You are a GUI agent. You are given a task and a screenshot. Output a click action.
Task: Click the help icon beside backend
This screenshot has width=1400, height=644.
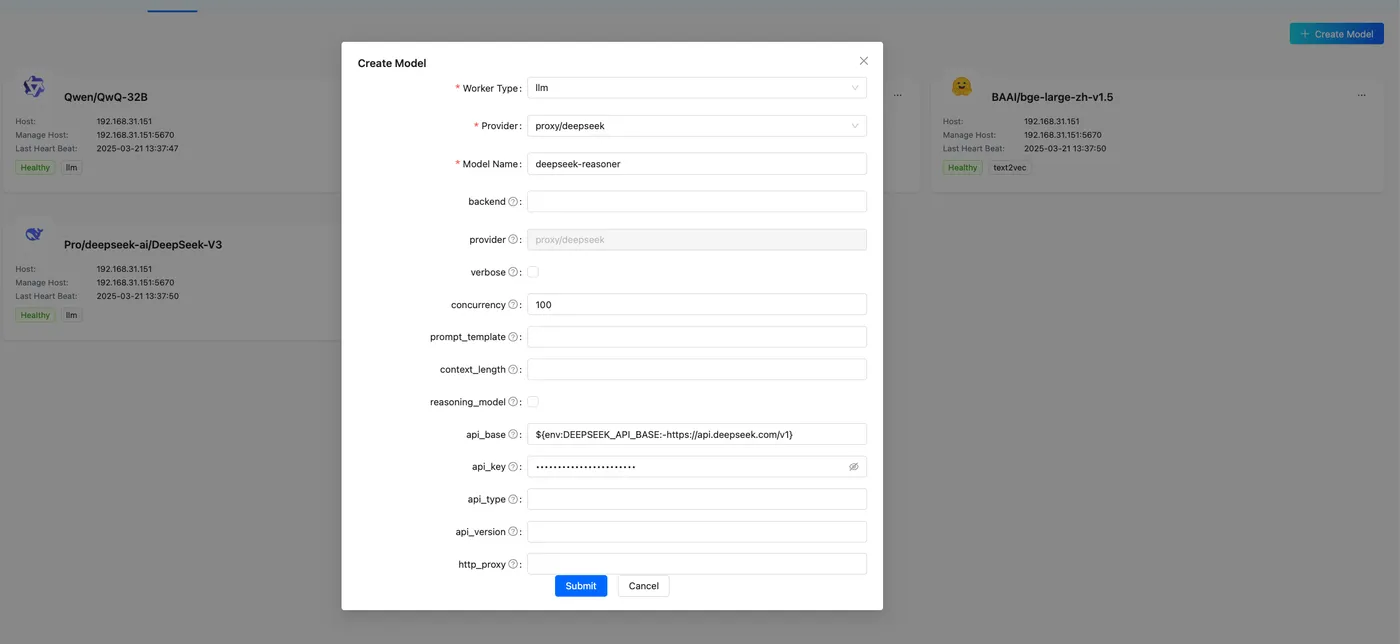[513, 202]
